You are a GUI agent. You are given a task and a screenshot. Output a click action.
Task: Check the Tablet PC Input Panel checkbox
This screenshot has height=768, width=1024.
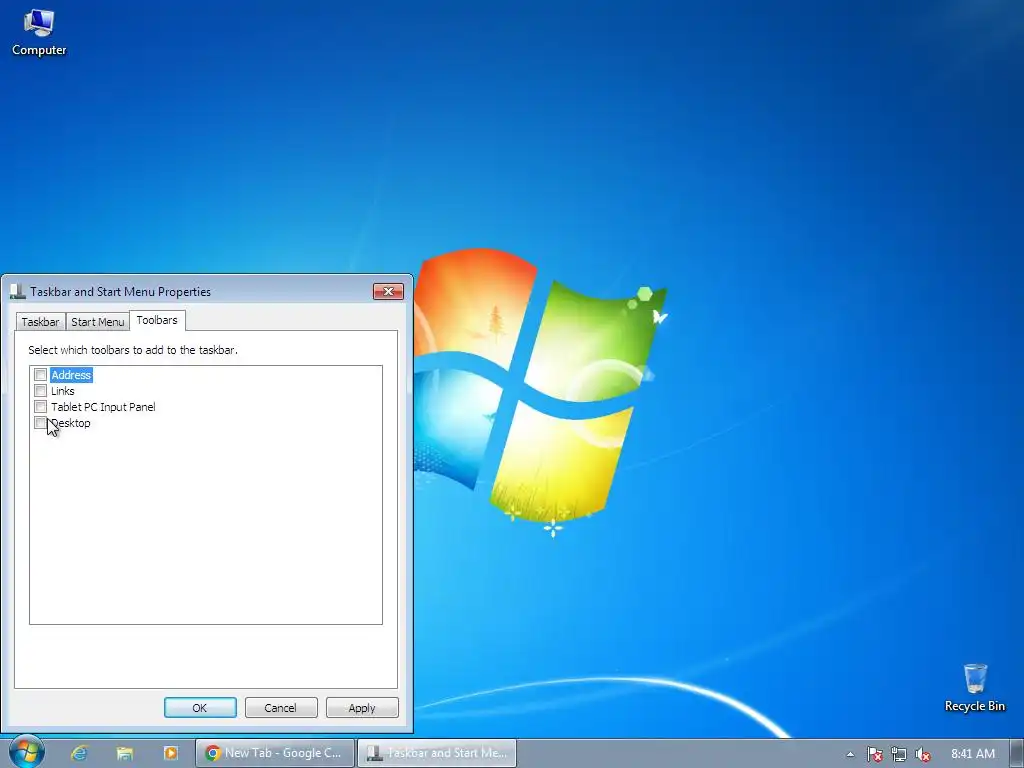tap(40, 407)
